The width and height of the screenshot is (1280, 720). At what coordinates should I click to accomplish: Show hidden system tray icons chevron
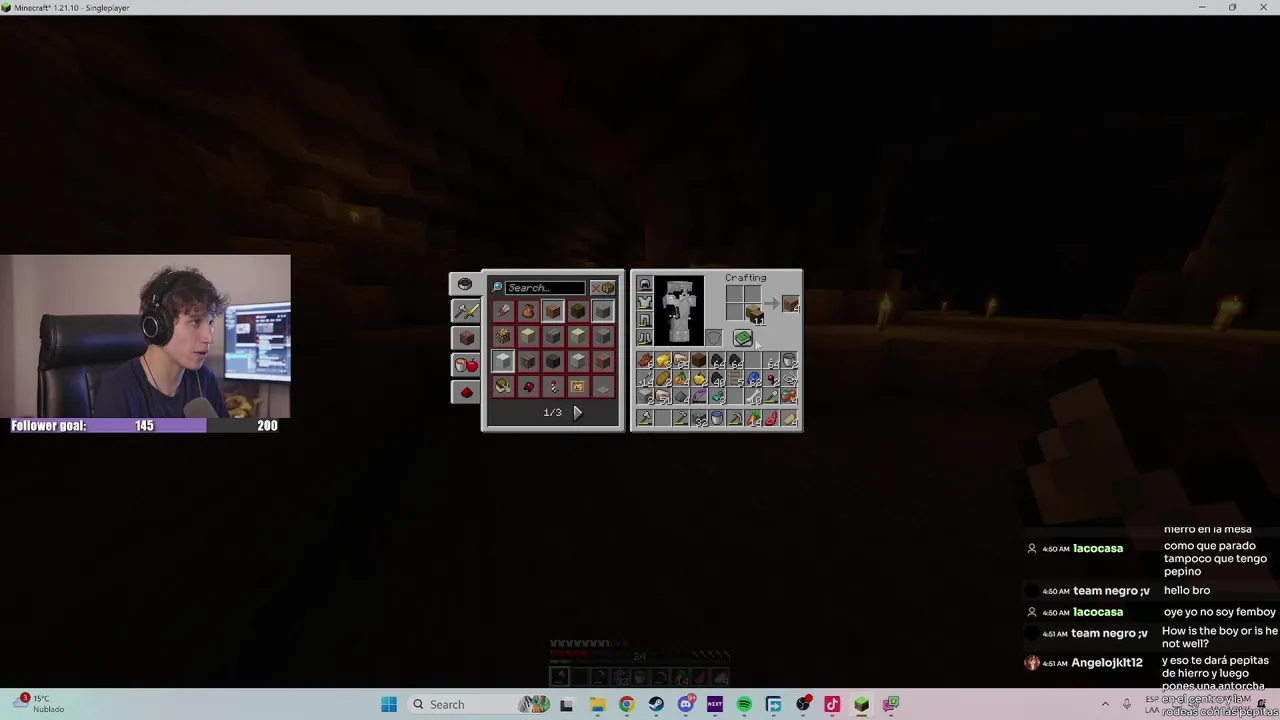(1105, 704)
